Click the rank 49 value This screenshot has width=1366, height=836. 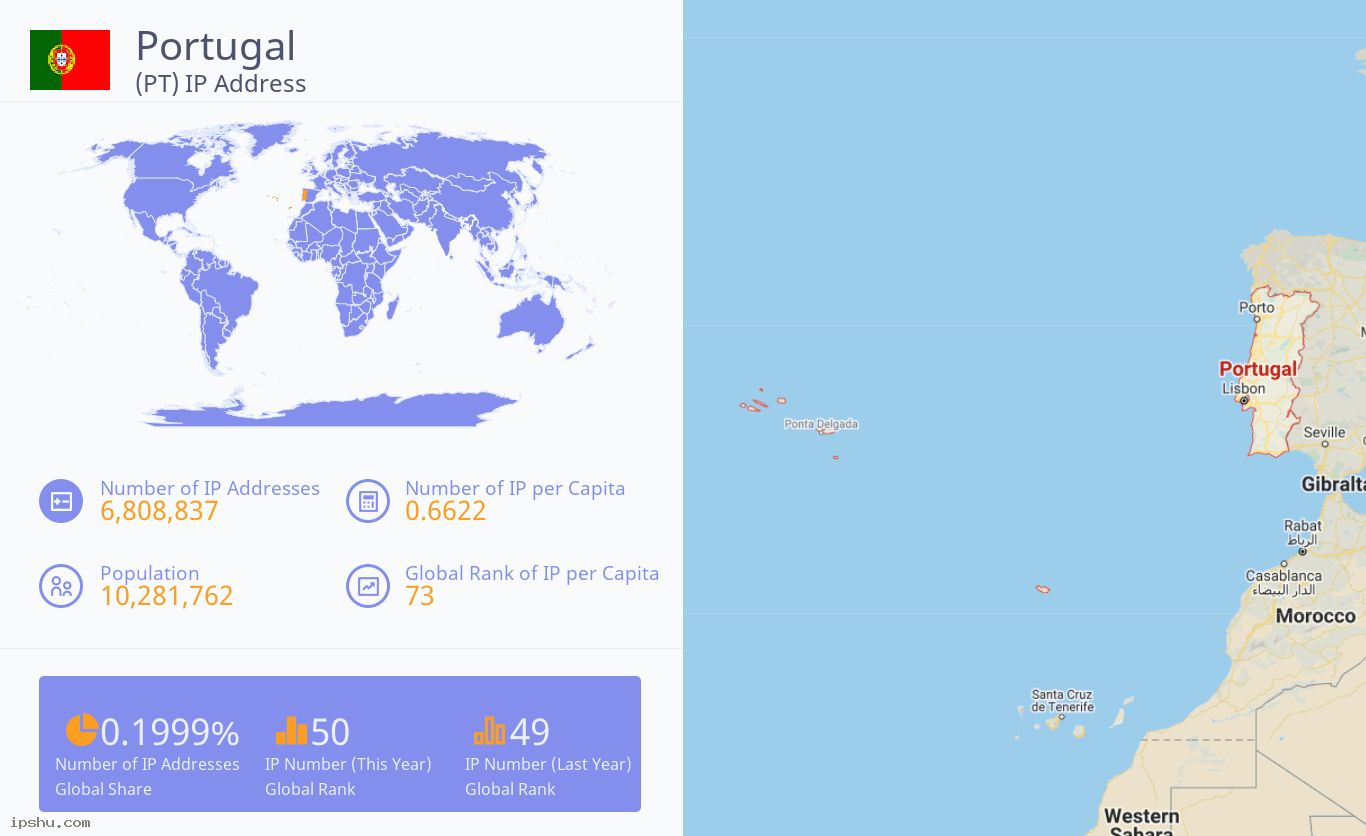[x=530, y=733]
